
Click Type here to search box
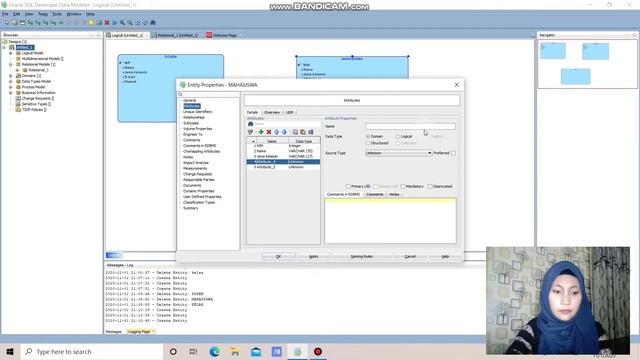[x=92, y=351]
